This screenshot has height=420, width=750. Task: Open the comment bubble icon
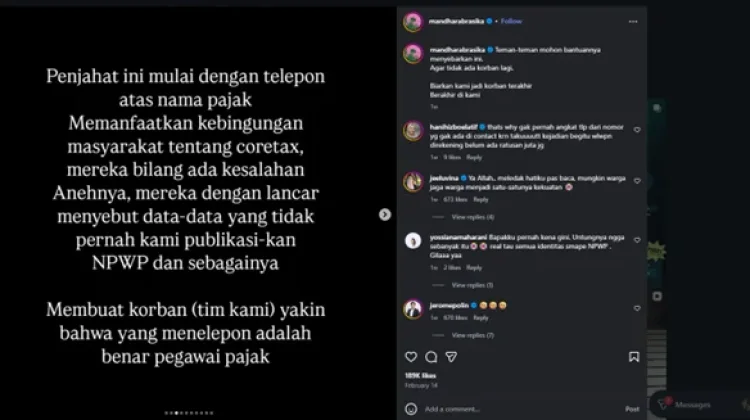point(431,357)
